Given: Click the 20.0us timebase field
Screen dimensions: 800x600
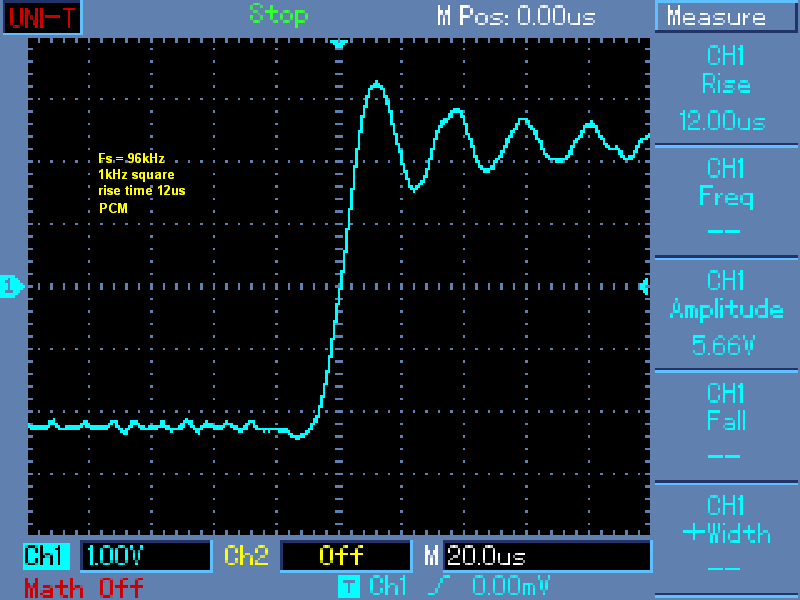Looking at the screenshot, I should point(546,556).
